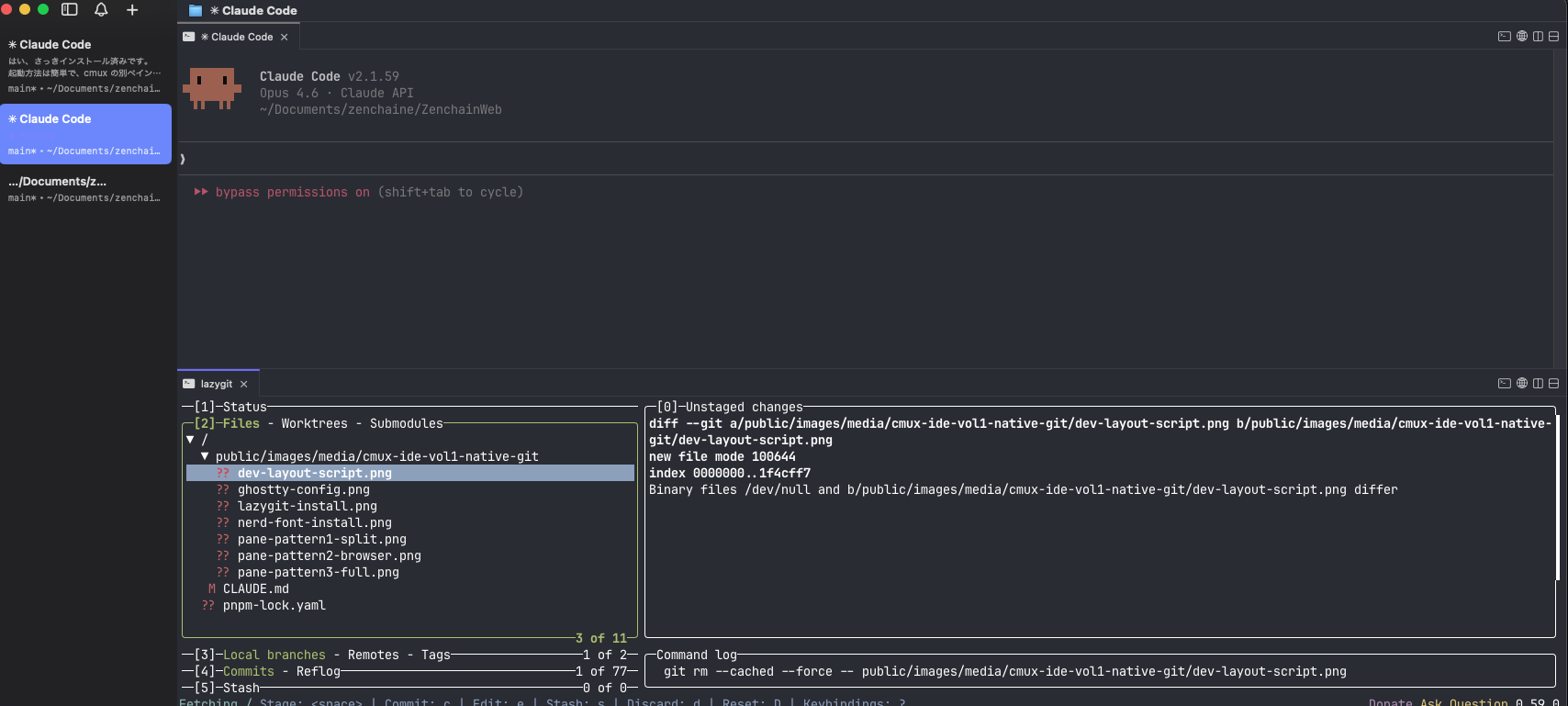Open new terminal icon in top pane
1568x706 pixels.
point(1504,37)
